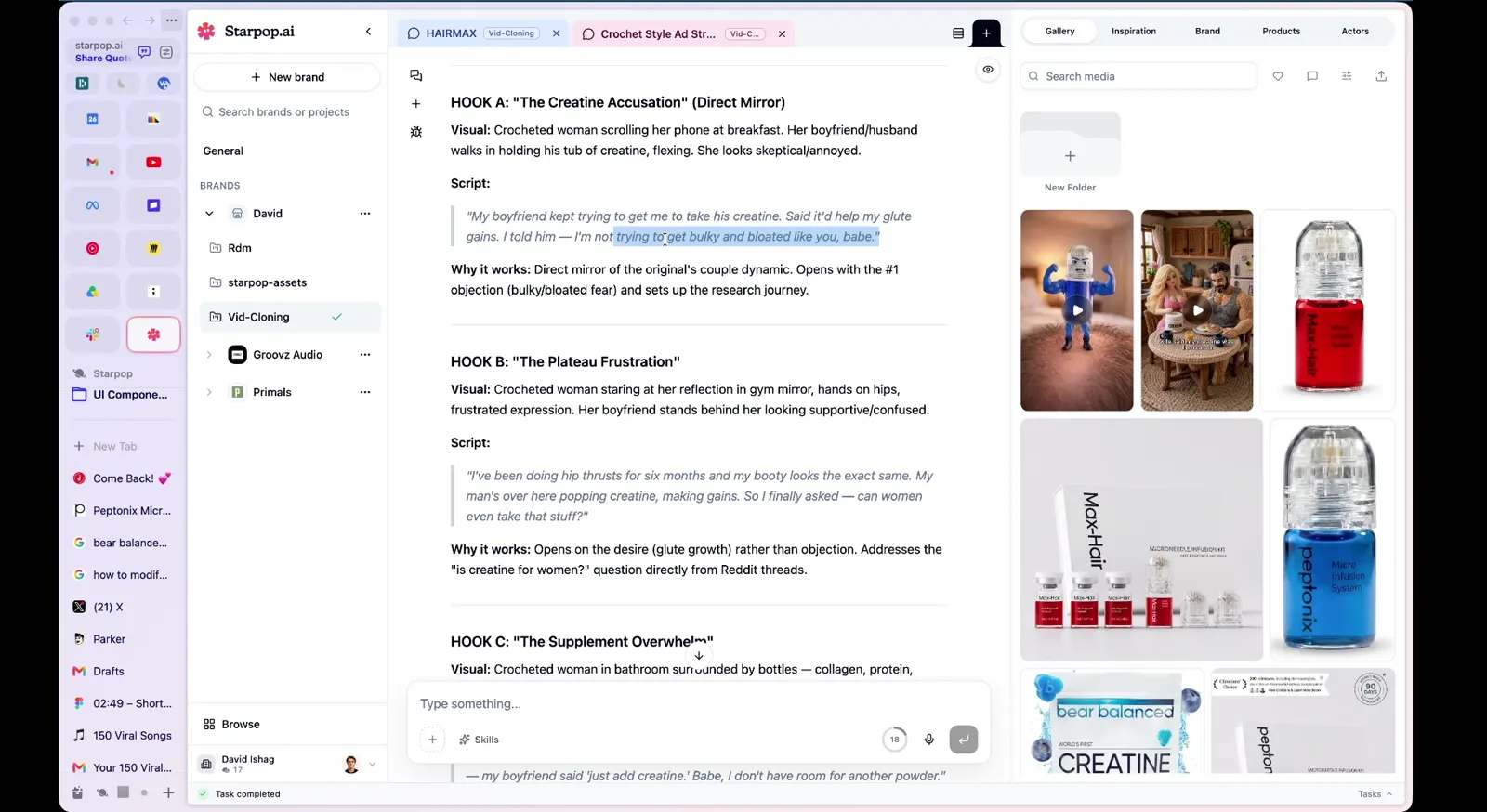Open the Skills button in chat input
The image size is (1487, 812).
(479, 740)
